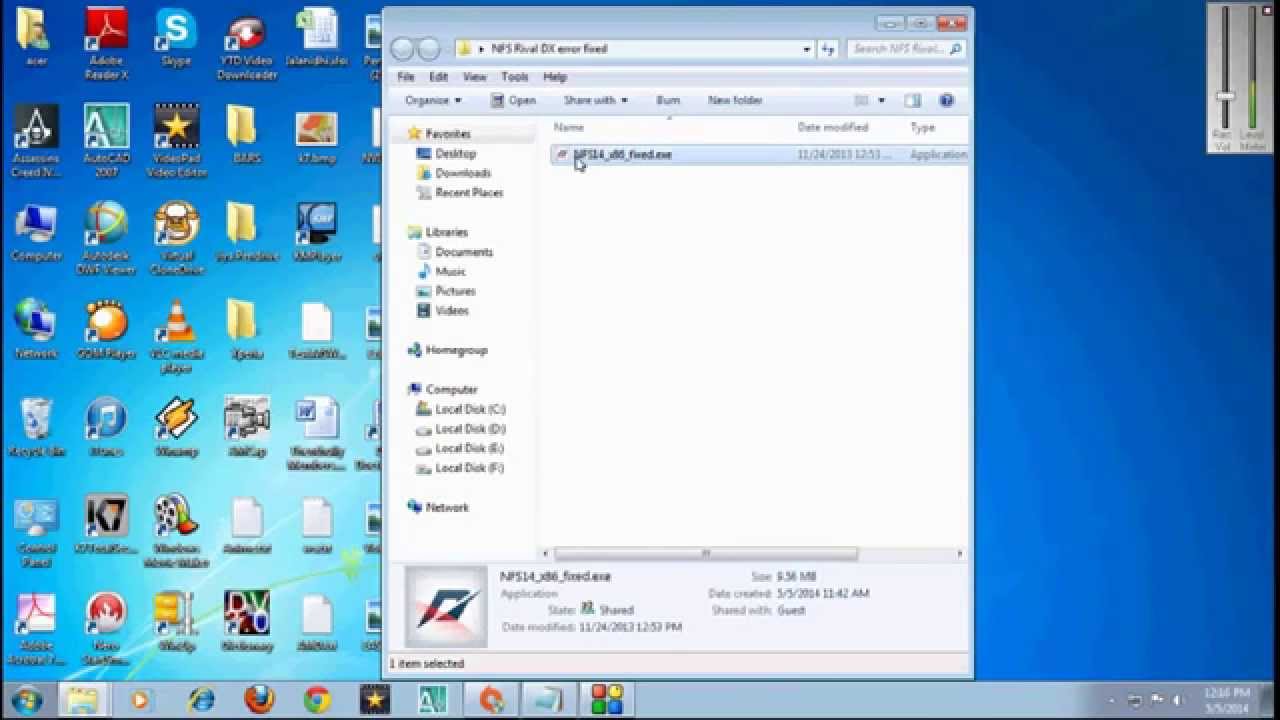The width and height of the screenshot is (1280, 720).
Task: Click the Windows Start button
Action: (26, 699)
